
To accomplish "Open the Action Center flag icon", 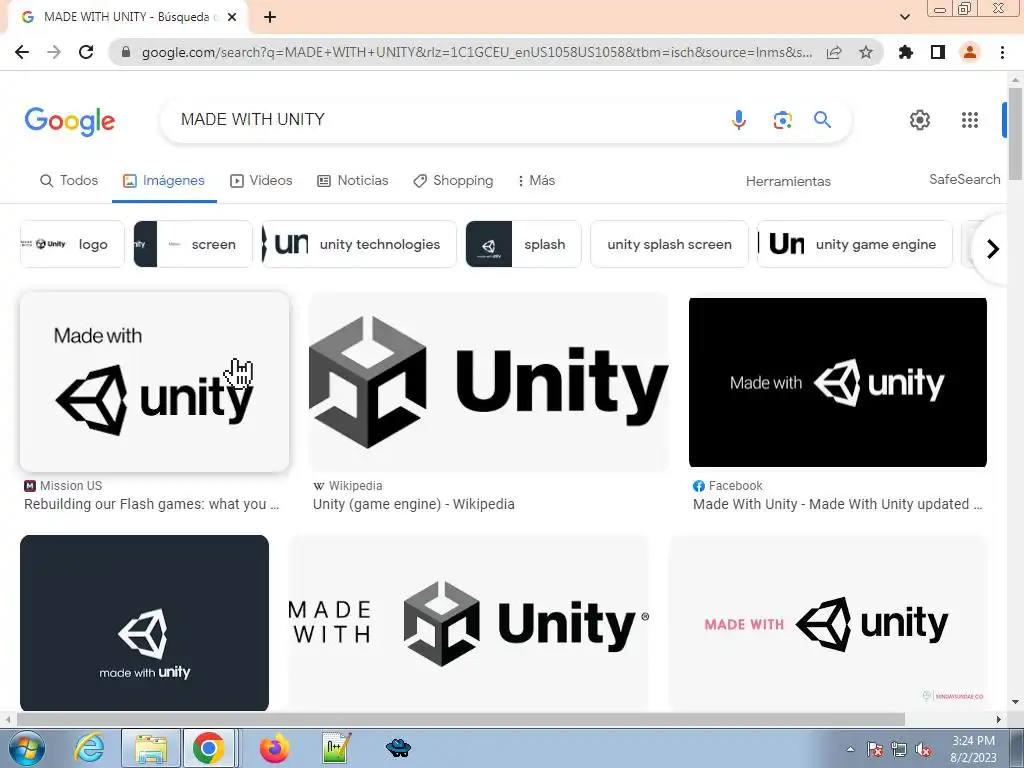I will 875,750.
